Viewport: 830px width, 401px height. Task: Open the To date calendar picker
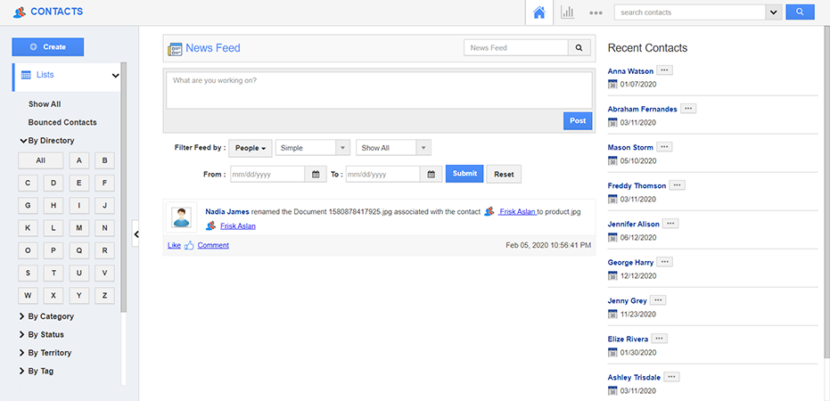pyautogui.click(x=432, y=174)
